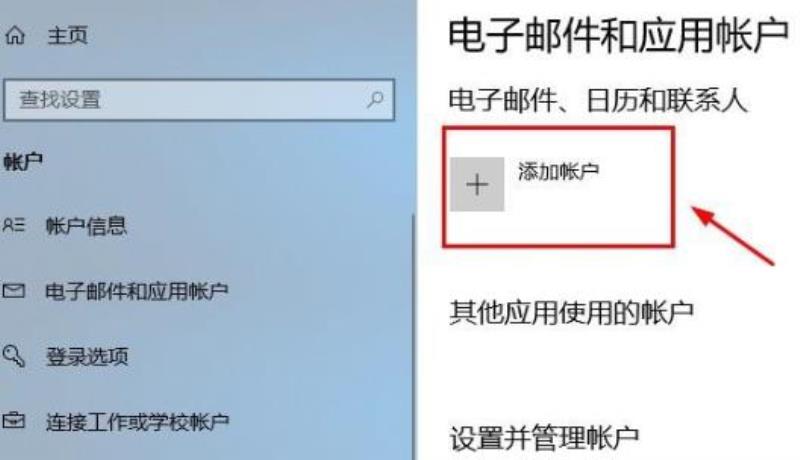Viewport: 800px width, 460px height.
Task: Open 登录选项 settings page
Action: tap(87, 356)
